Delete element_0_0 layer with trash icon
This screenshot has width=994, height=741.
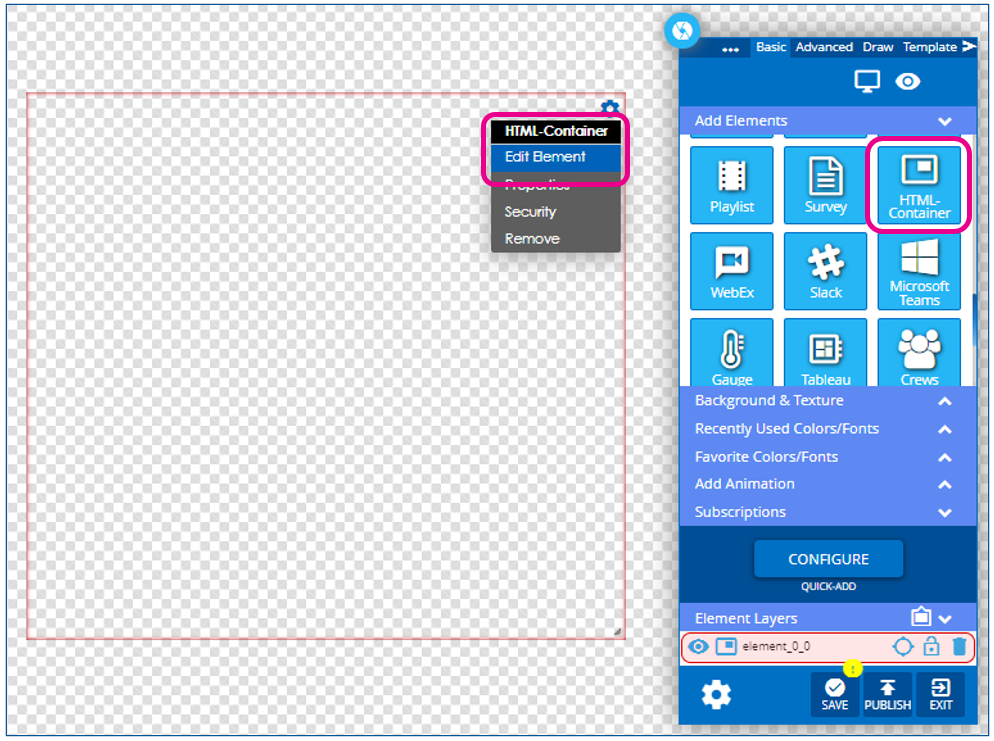(959, 647)
